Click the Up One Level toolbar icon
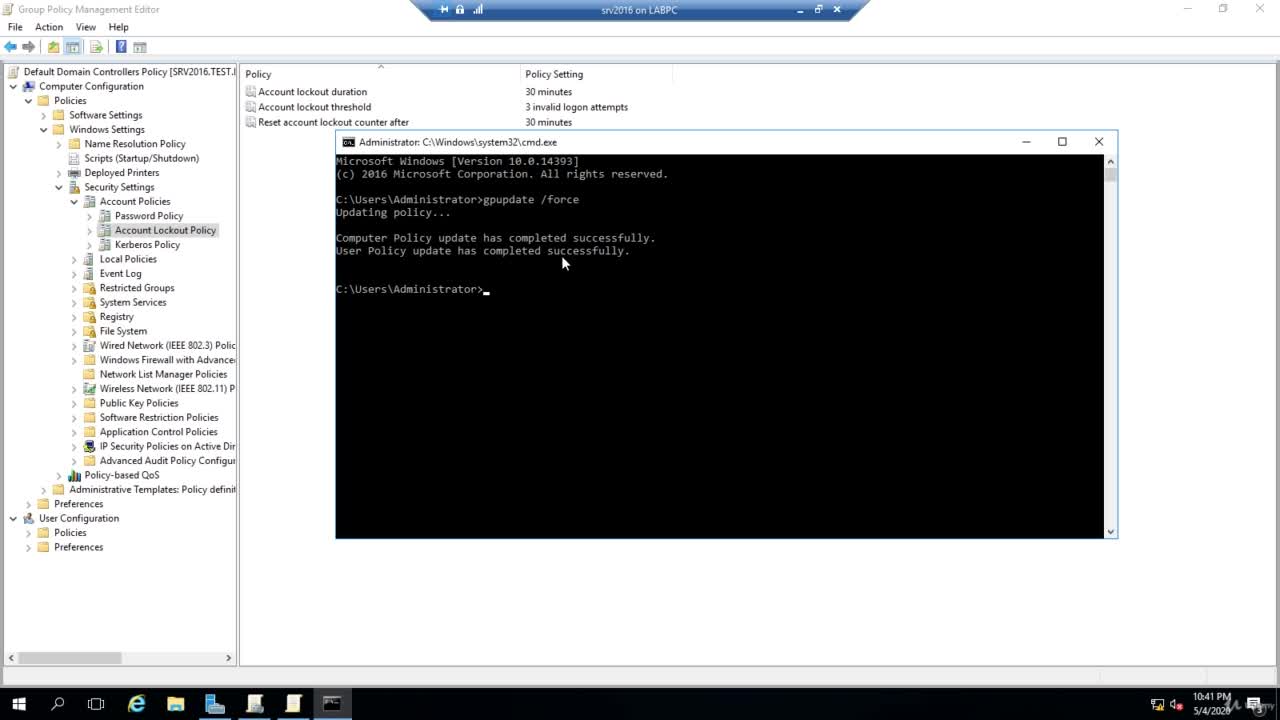 [54, 47]
